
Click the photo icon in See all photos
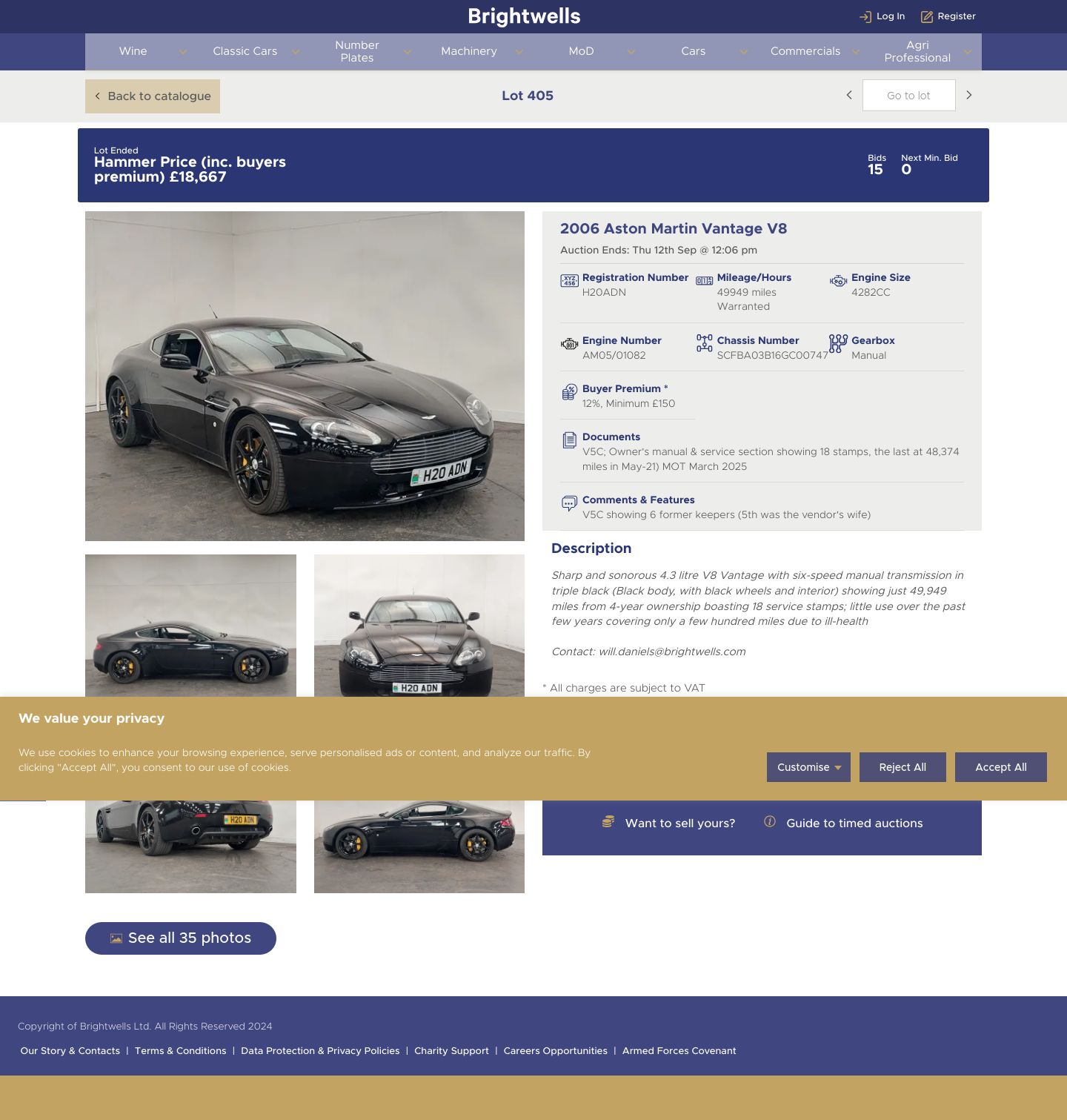116,938
